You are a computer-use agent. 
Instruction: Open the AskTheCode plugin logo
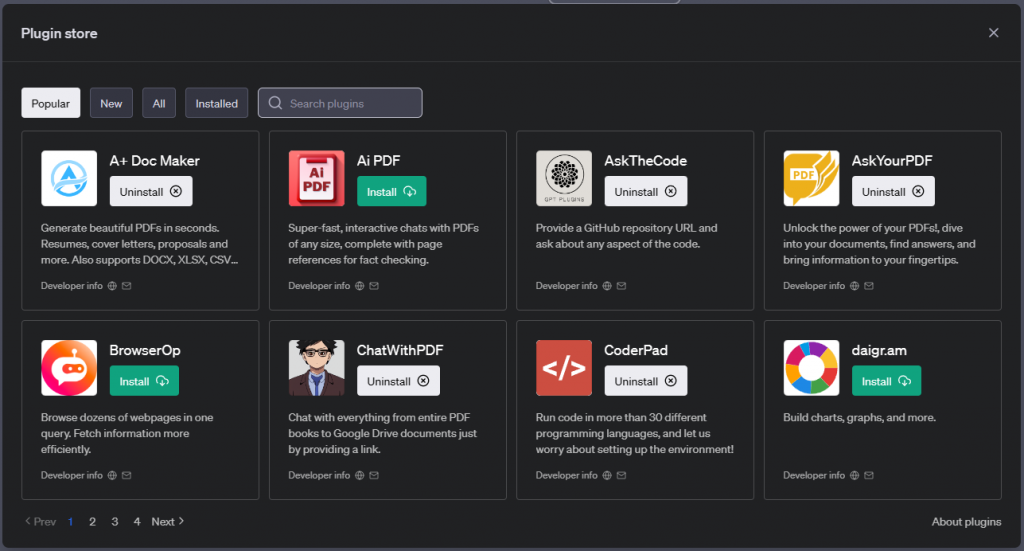click(x=564, y=178)
